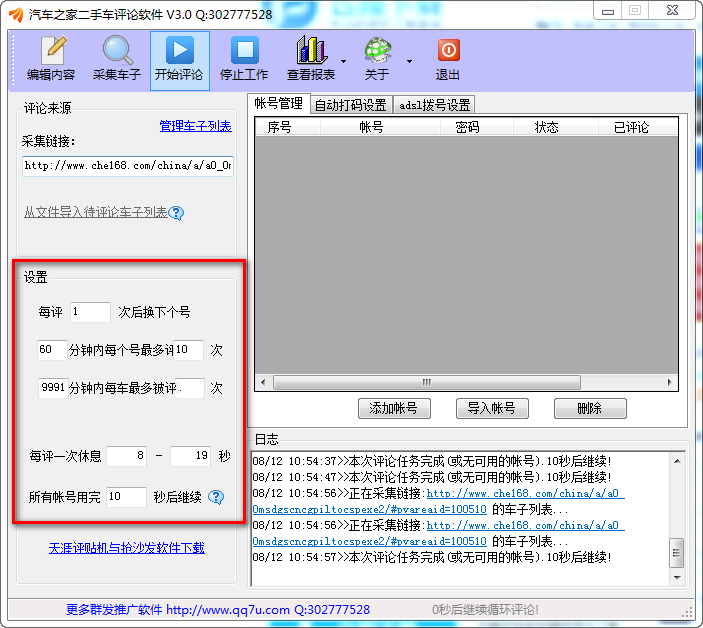Click the empty 每车最多被评 count field
The image size is (703, 628).
coord(189,388)
